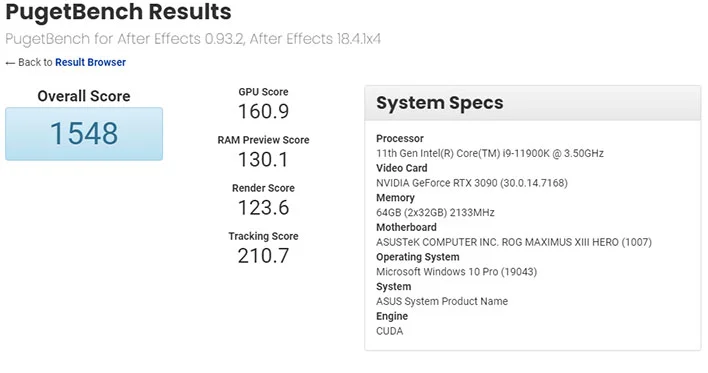Click the After Effects version subtitle
This screenshot has width=708, height=373.
pos(193,39)
